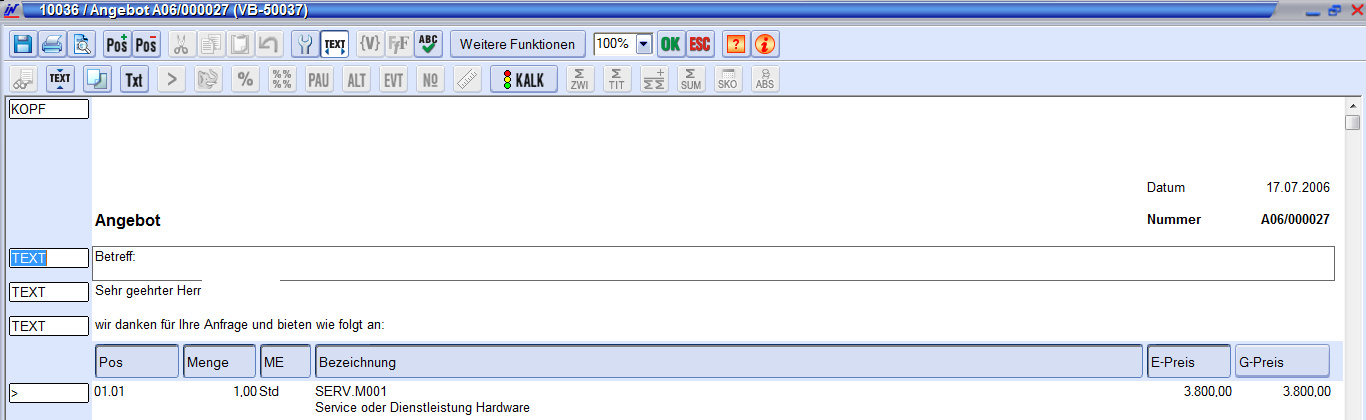Toggle the percent discount button
Viewport: 1366px width, 420px height.
pyautogui.click(x=243, y=80)
